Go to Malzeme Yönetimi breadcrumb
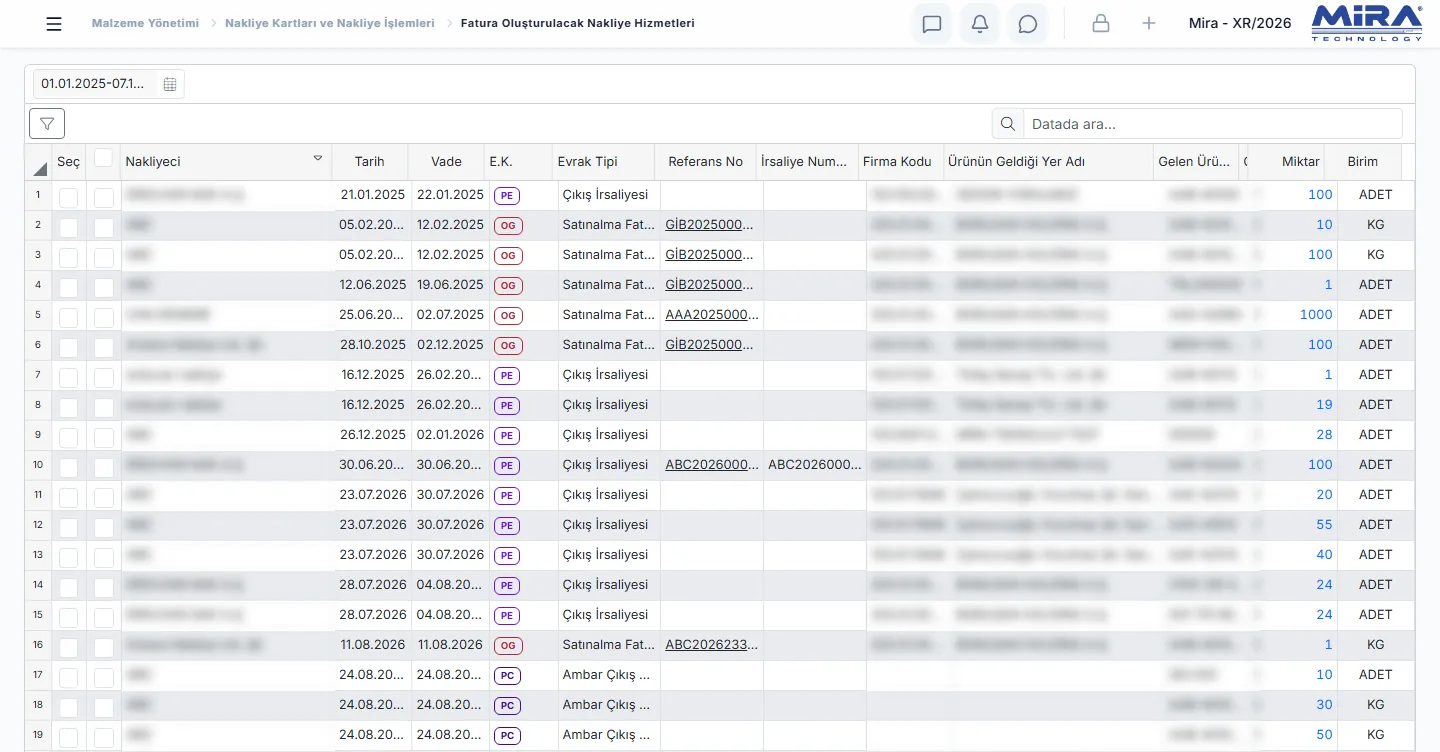 145,23
